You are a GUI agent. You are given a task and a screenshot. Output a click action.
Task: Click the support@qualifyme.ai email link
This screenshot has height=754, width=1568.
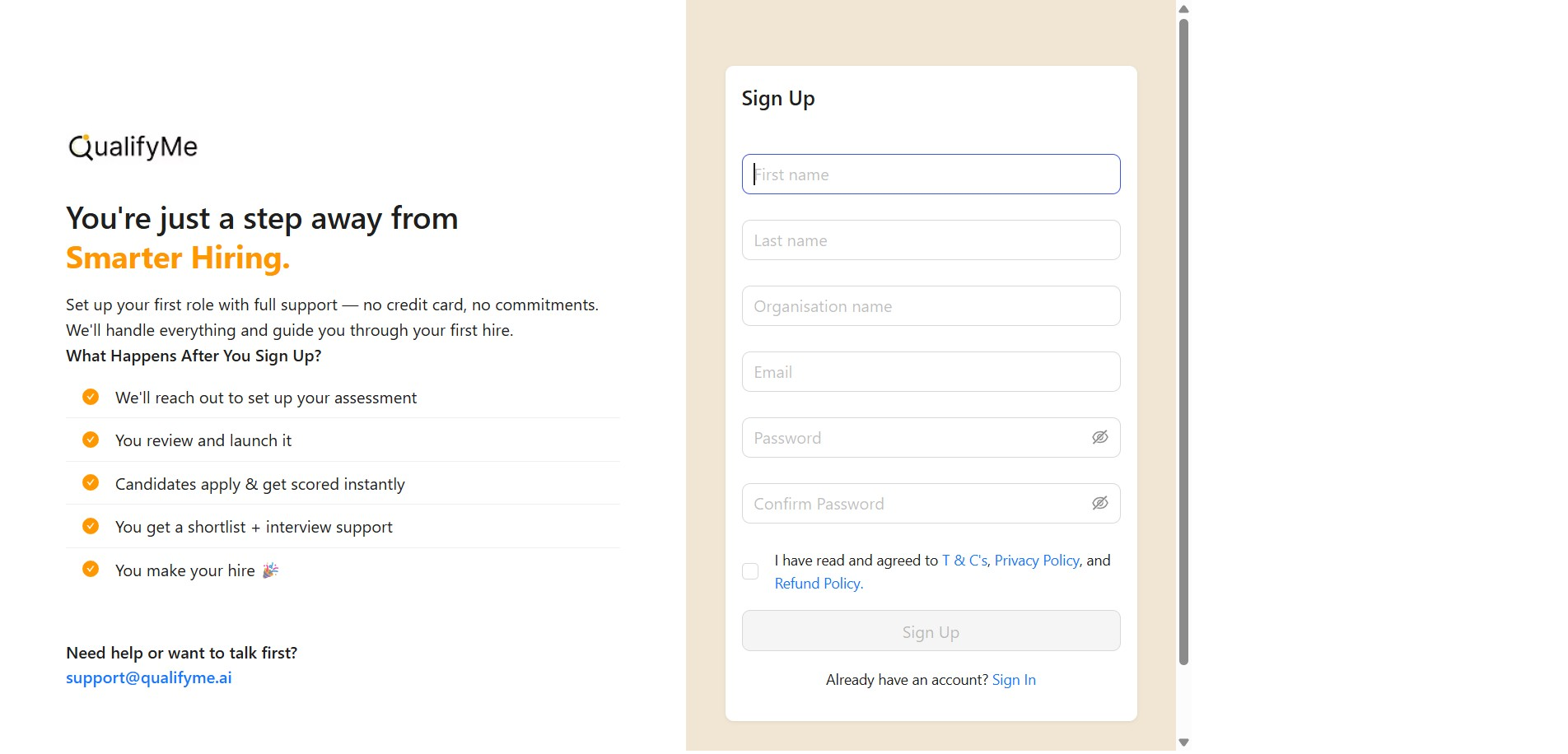(149, 678)
